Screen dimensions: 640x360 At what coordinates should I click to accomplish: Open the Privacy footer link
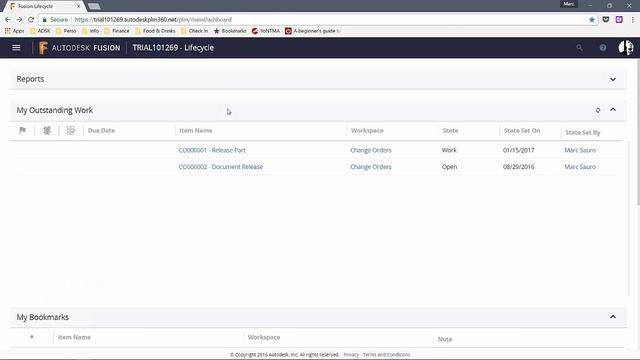(x=351, y=355)
